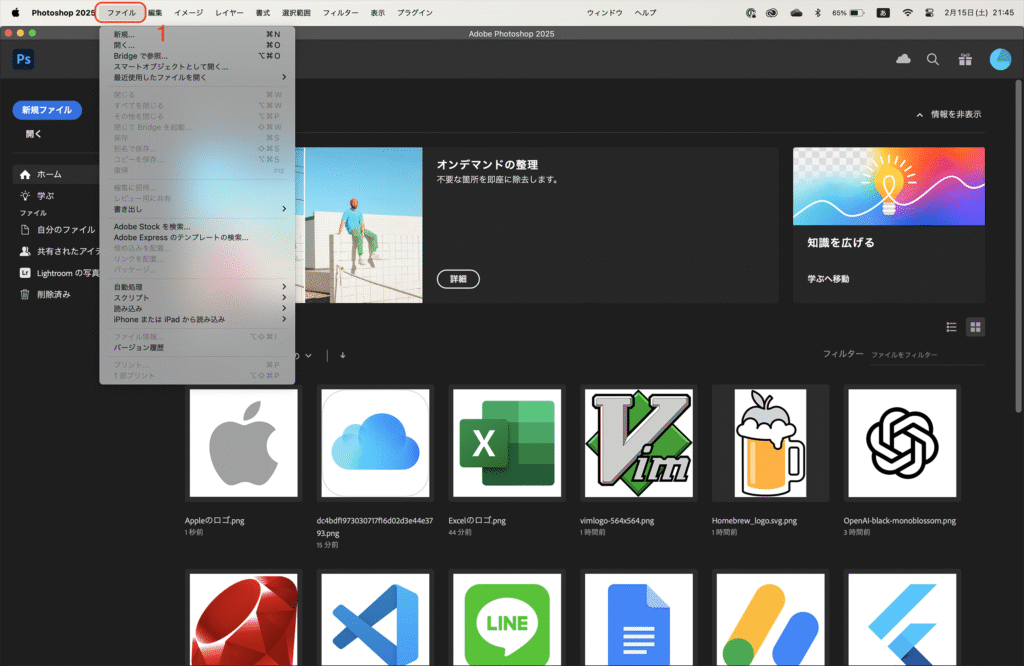This screenshot has width=1024, height=666.
Task: Open the red Ruby gem thumbnail
Action: [x=244, y=619]
